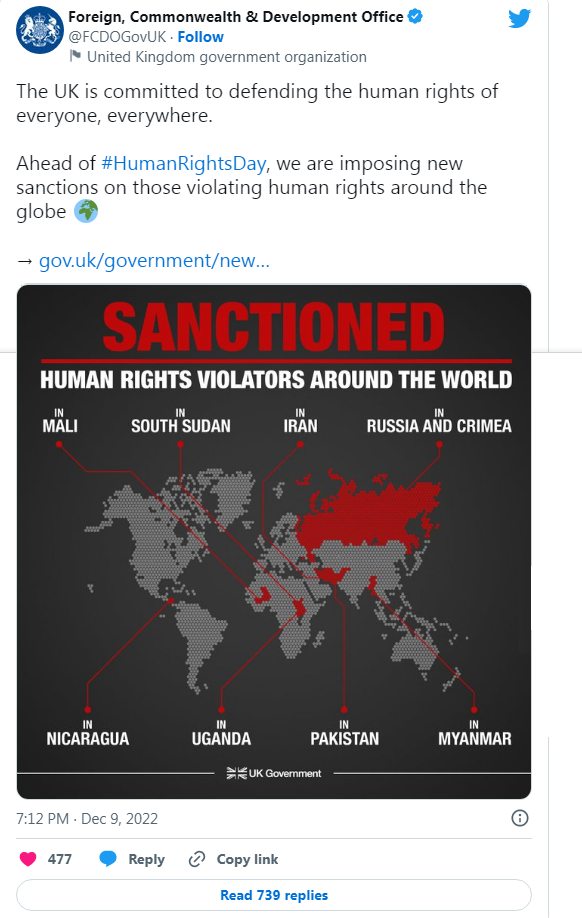Image resolution: width=582 pixels, height=918 pixels.
Task: Click the info icon below the image
Action: pyautogui.click(x=519, y=818)
